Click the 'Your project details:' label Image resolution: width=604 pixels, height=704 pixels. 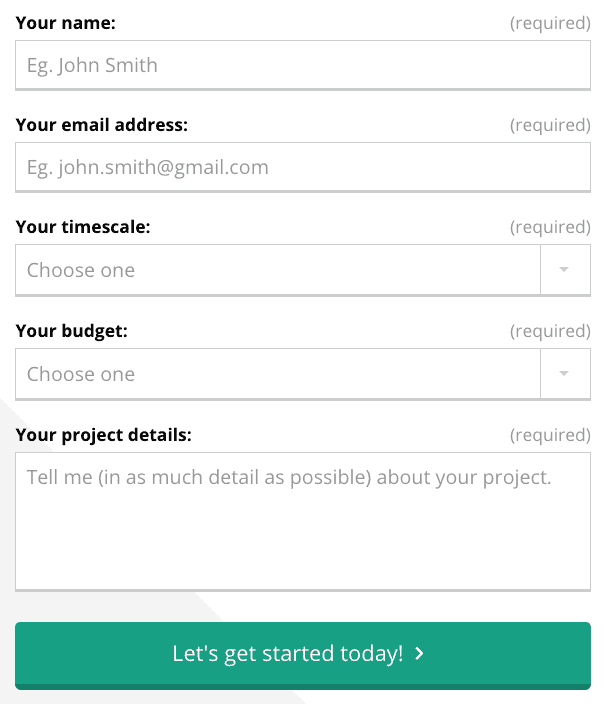point(103,435)
